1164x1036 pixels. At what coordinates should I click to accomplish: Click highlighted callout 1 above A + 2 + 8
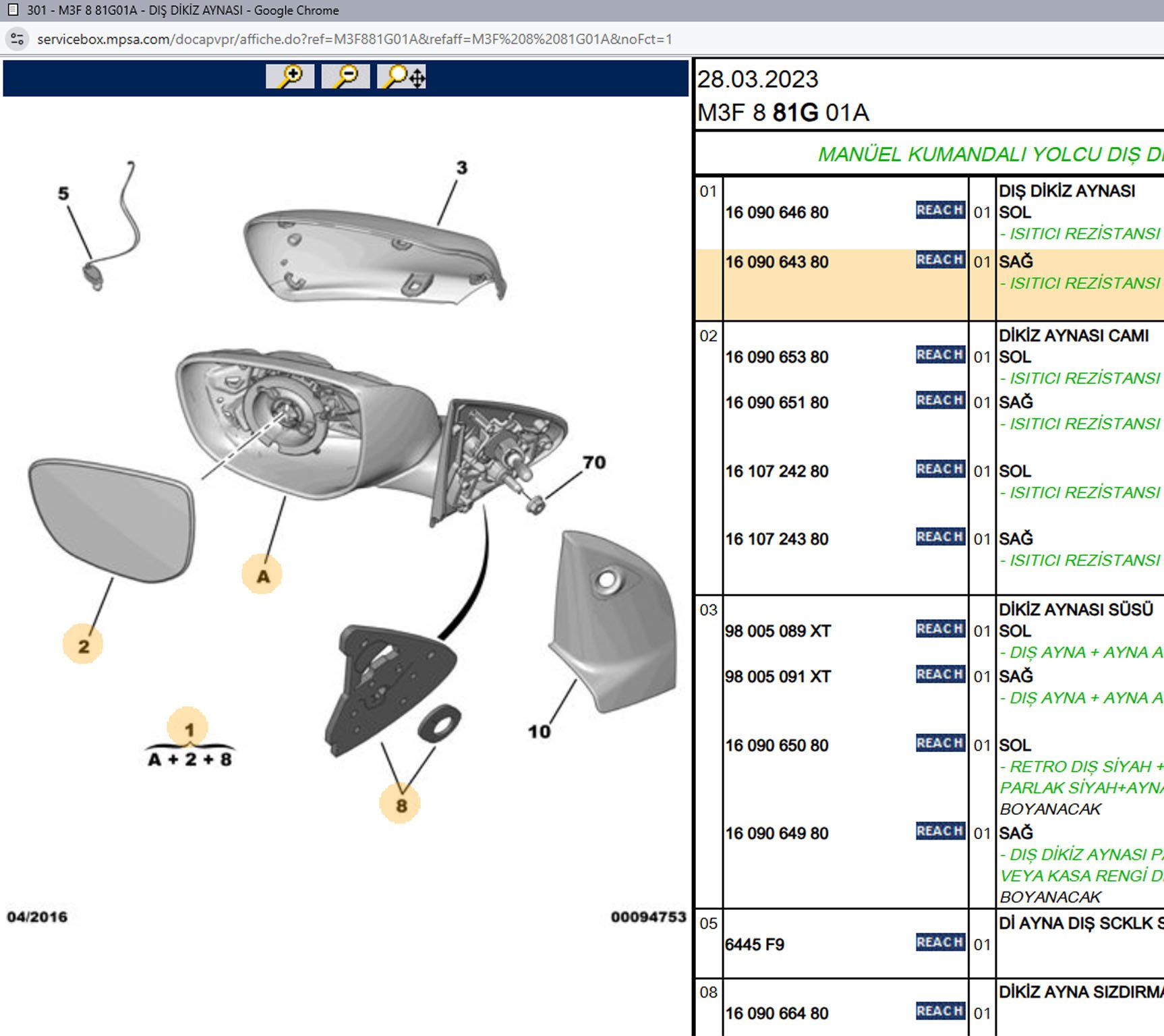[189, 728]
